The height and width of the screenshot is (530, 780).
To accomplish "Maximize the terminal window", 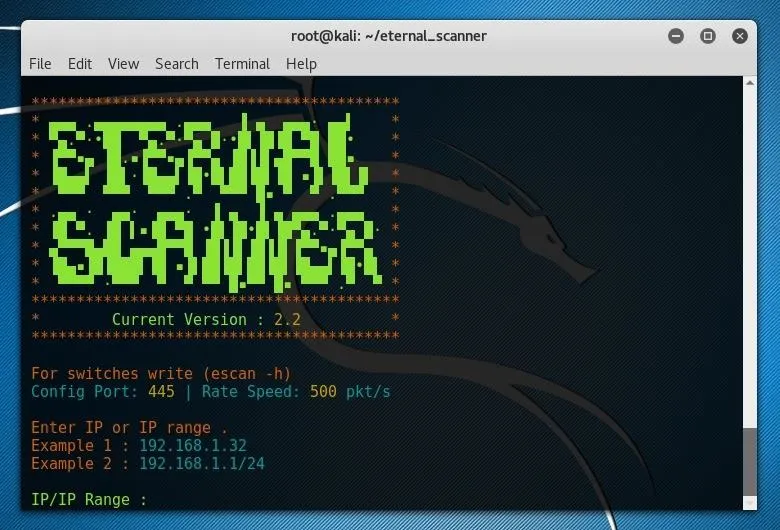I will pyautogui.click(x=708, y=36).
